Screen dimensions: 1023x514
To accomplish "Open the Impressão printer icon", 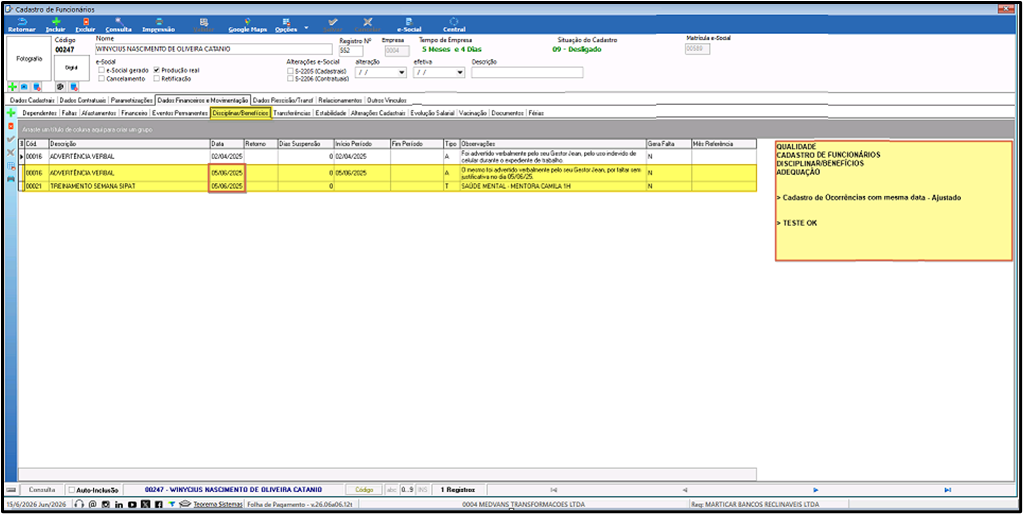I will pyautogui.click(x=159, y=22).
